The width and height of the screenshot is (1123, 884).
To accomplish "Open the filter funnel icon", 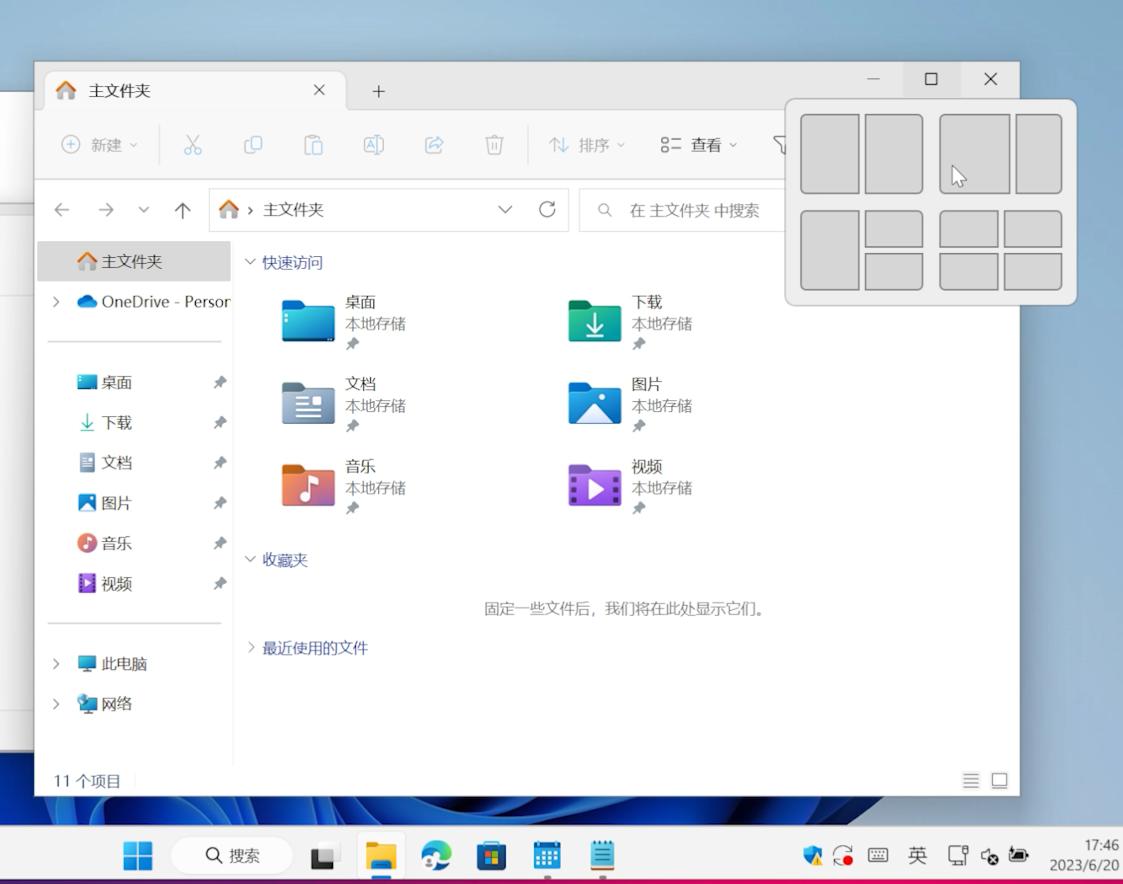I will [x=781, y=144].
